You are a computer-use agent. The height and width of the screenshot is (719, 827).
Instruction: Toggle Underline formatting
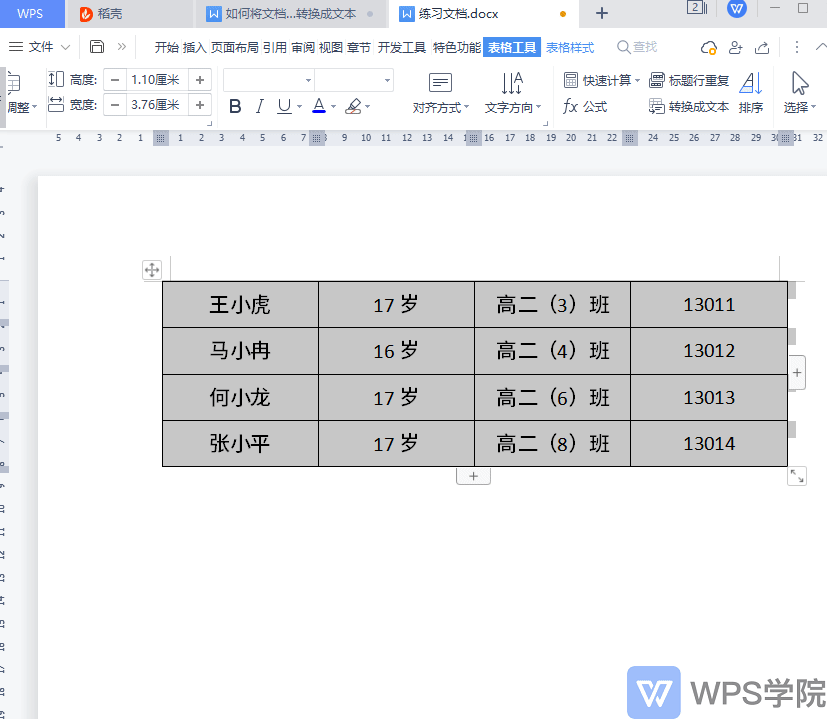284,107
